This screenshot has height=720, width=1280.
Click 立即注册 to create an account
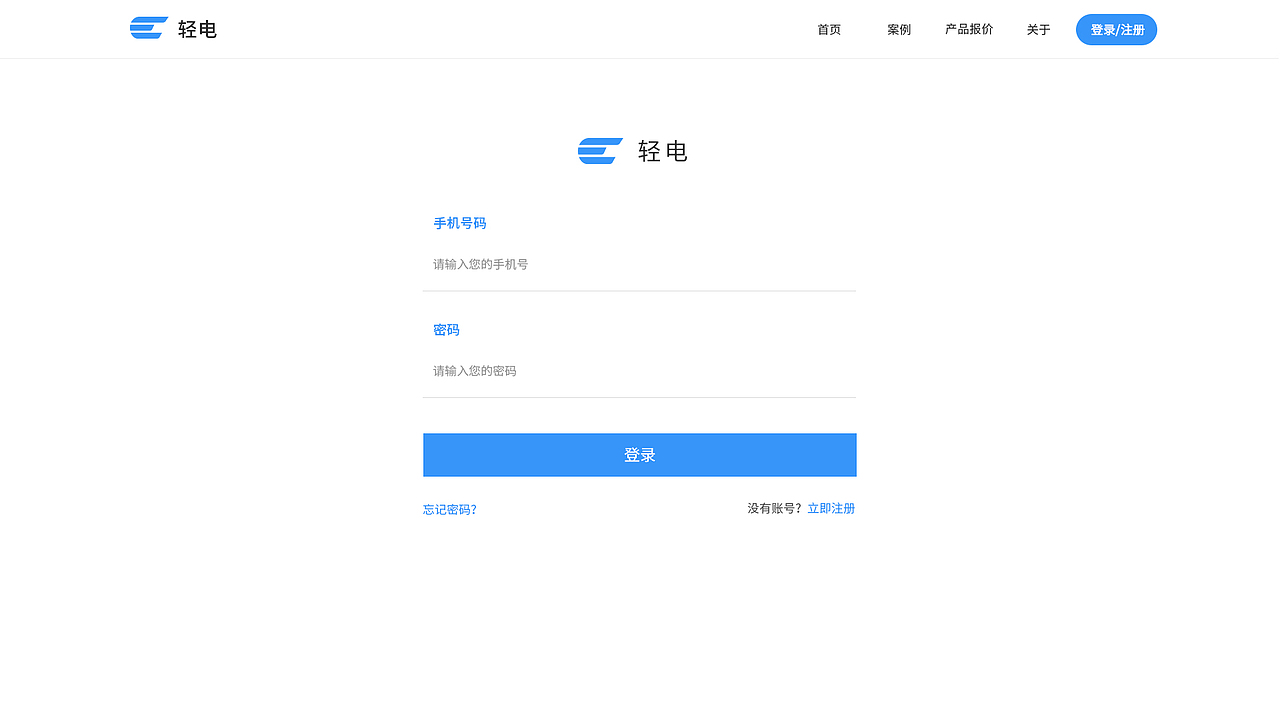click(x=831, y=508)
